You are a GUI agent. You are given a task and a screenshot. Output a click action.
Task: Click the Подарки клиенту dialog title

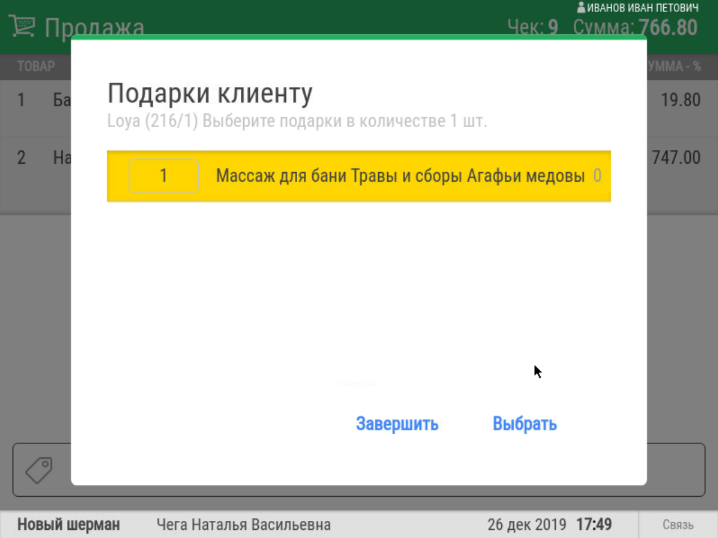[x=210, y=93]
